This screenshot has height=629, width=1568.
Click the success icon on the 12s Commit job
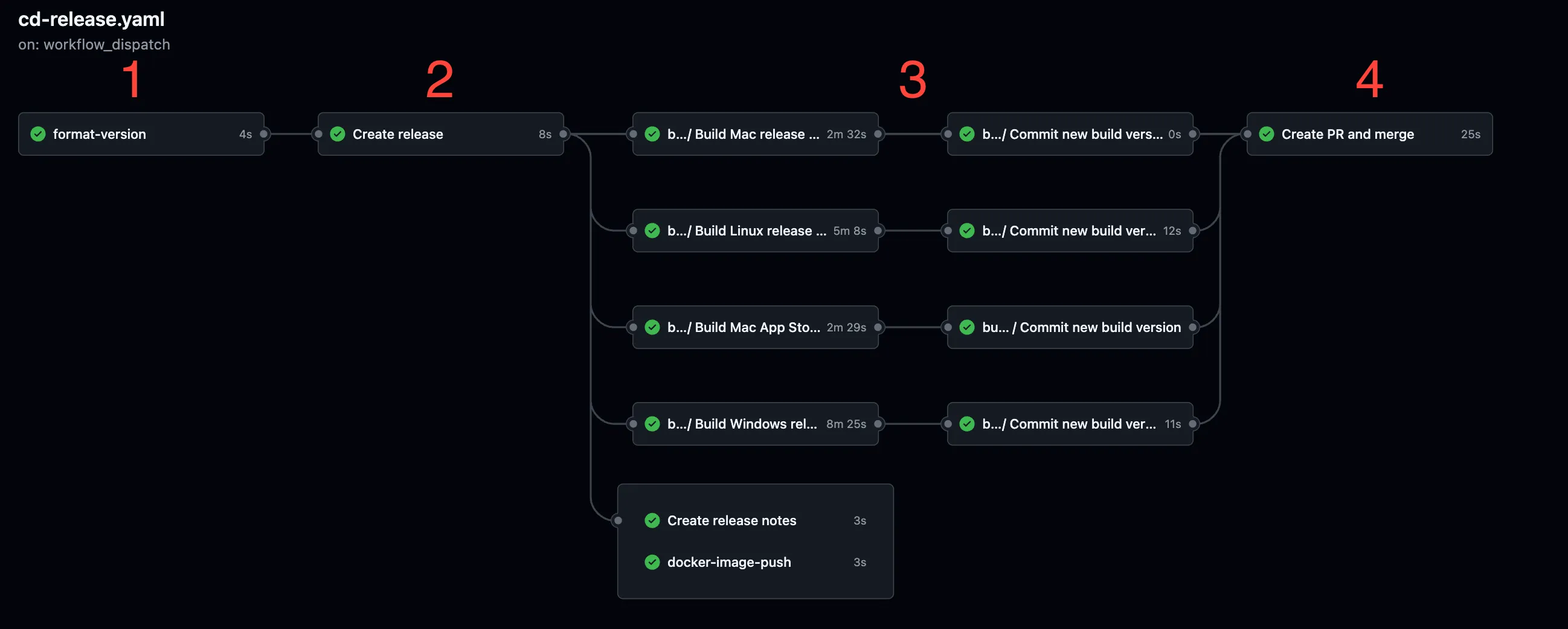(x=966, y=231)
